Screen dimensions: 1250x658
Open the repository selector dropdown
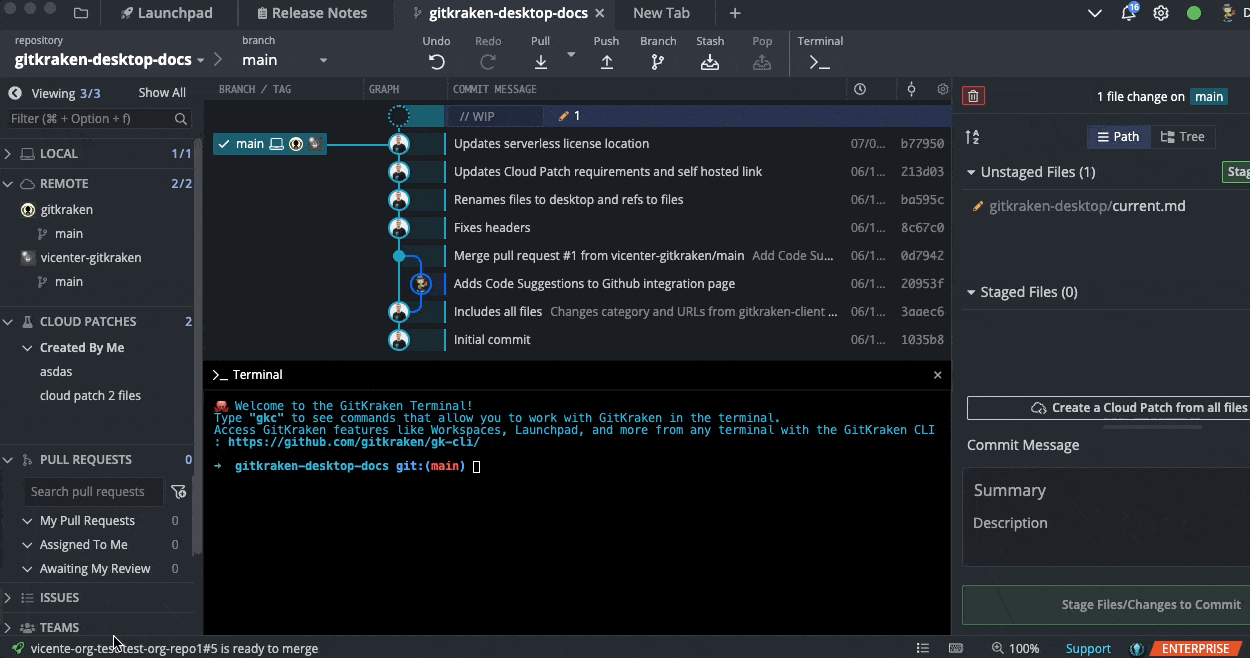pos(109,60)
